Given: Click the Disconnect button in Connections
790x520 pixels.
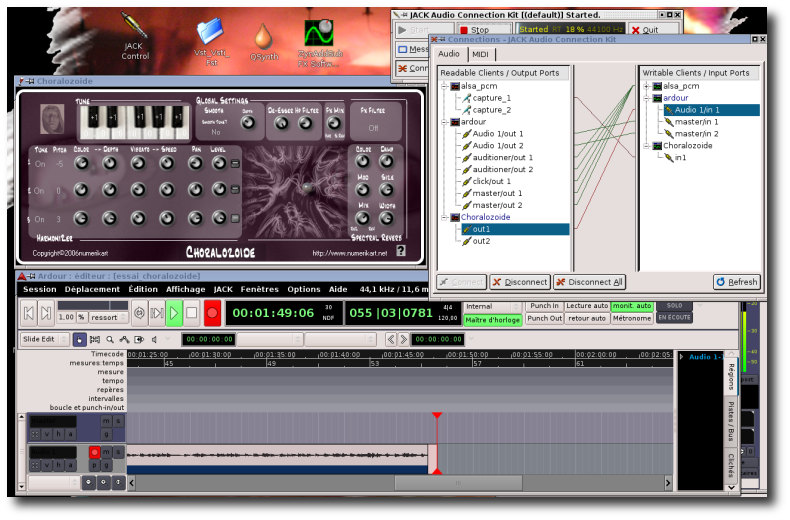Looking at the screenshot, I should click(x=520, y=283).
